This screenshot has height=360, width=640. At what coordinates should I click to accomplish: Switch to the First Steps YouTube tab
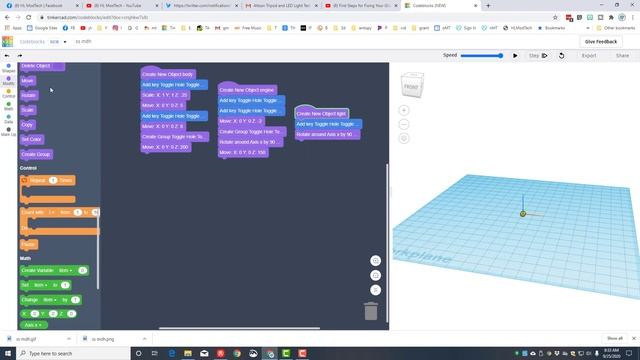360,6
